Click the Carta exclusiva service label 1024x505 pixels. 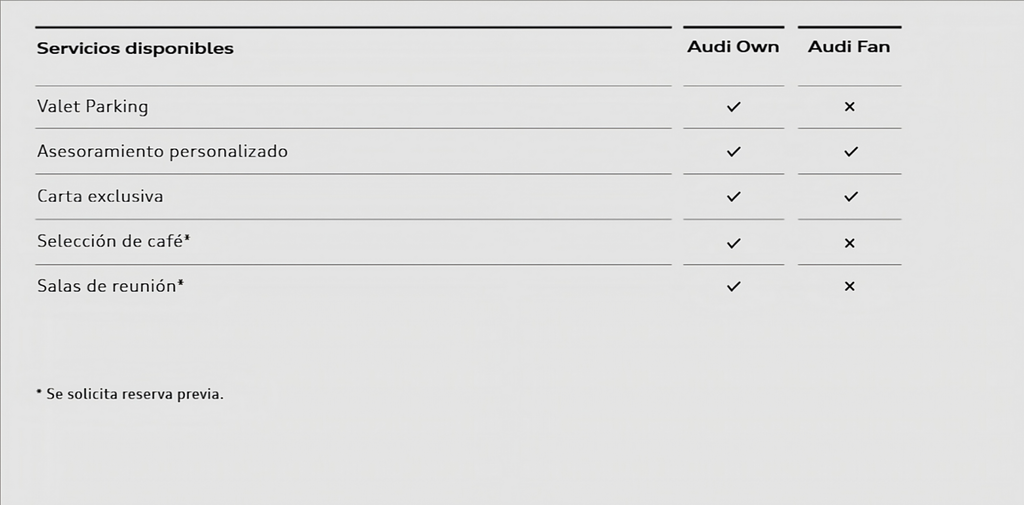pyautogui.click(x=100, y=197)
